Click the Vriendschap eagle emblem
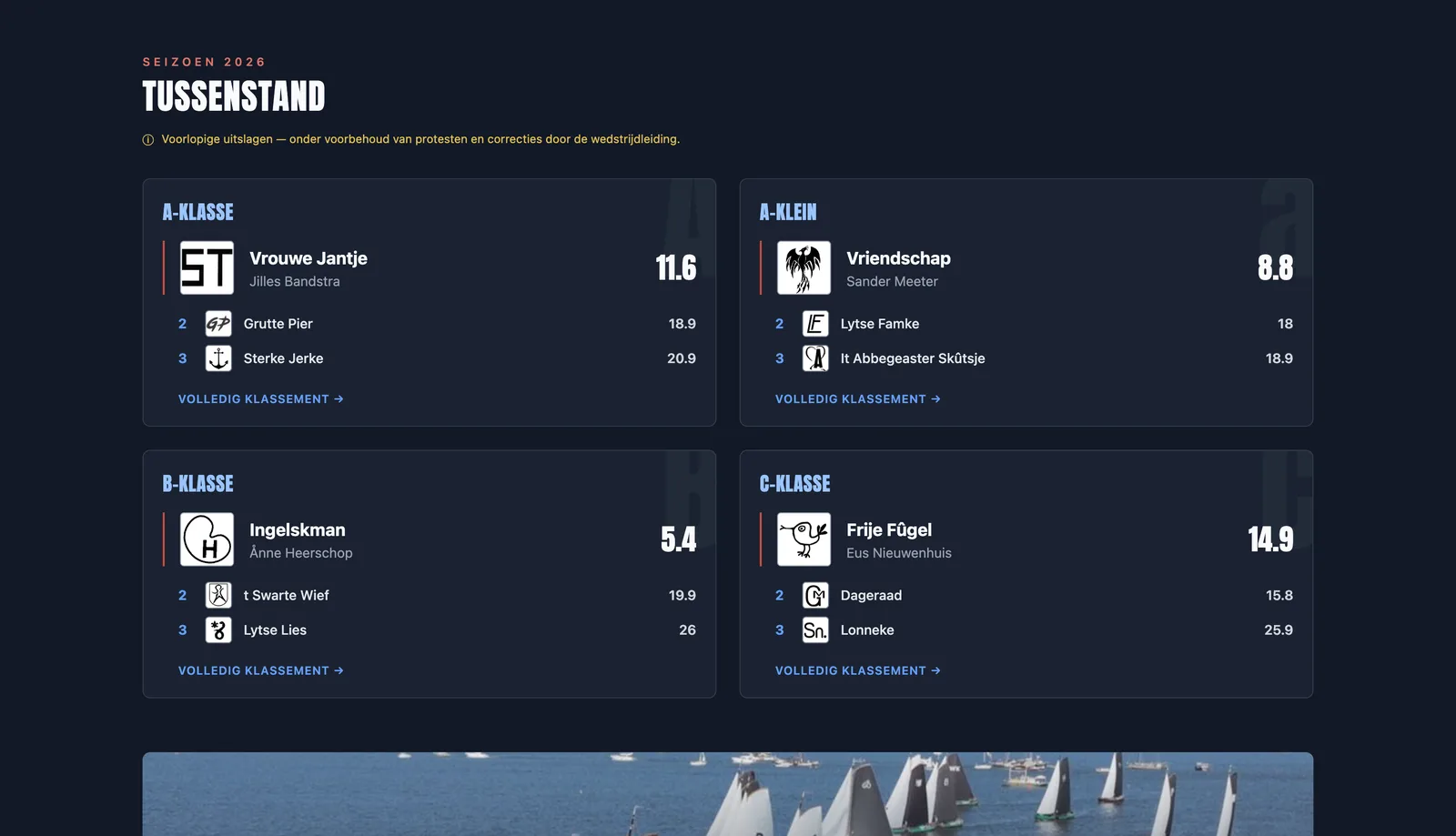The width and height of the screenshot is (1456, 836). 804,267
